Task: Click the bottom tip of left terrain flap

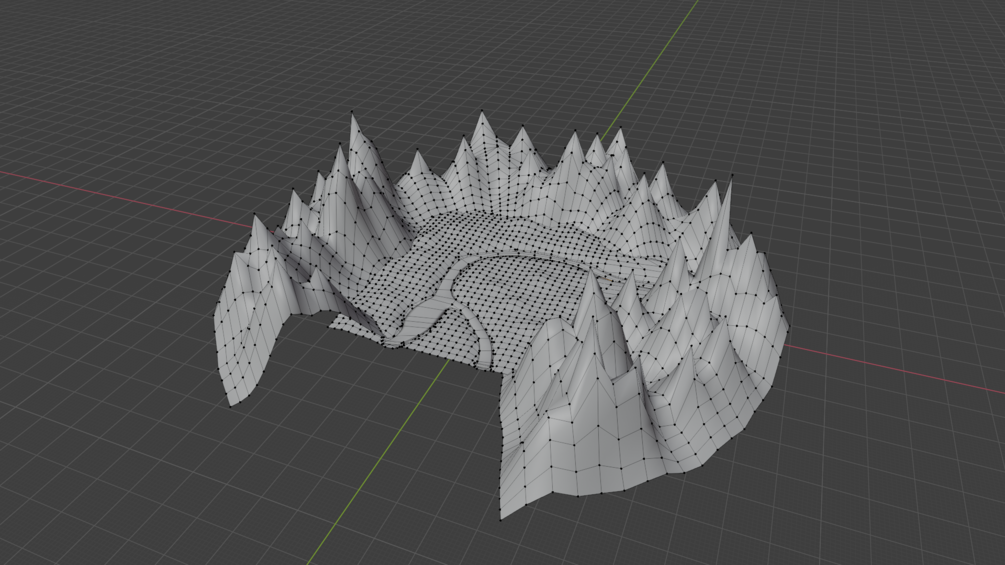Action: [x=231, y=405]
